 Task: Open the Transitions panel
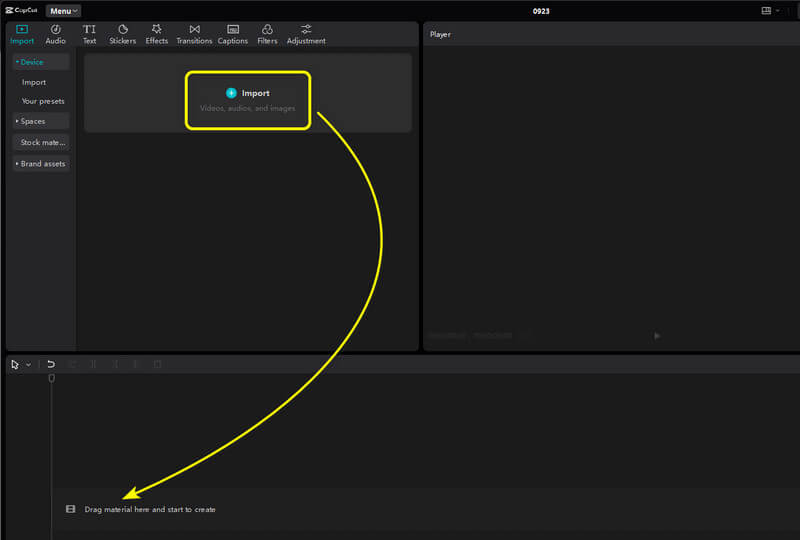pyautogui.click(x=194, y=35)
